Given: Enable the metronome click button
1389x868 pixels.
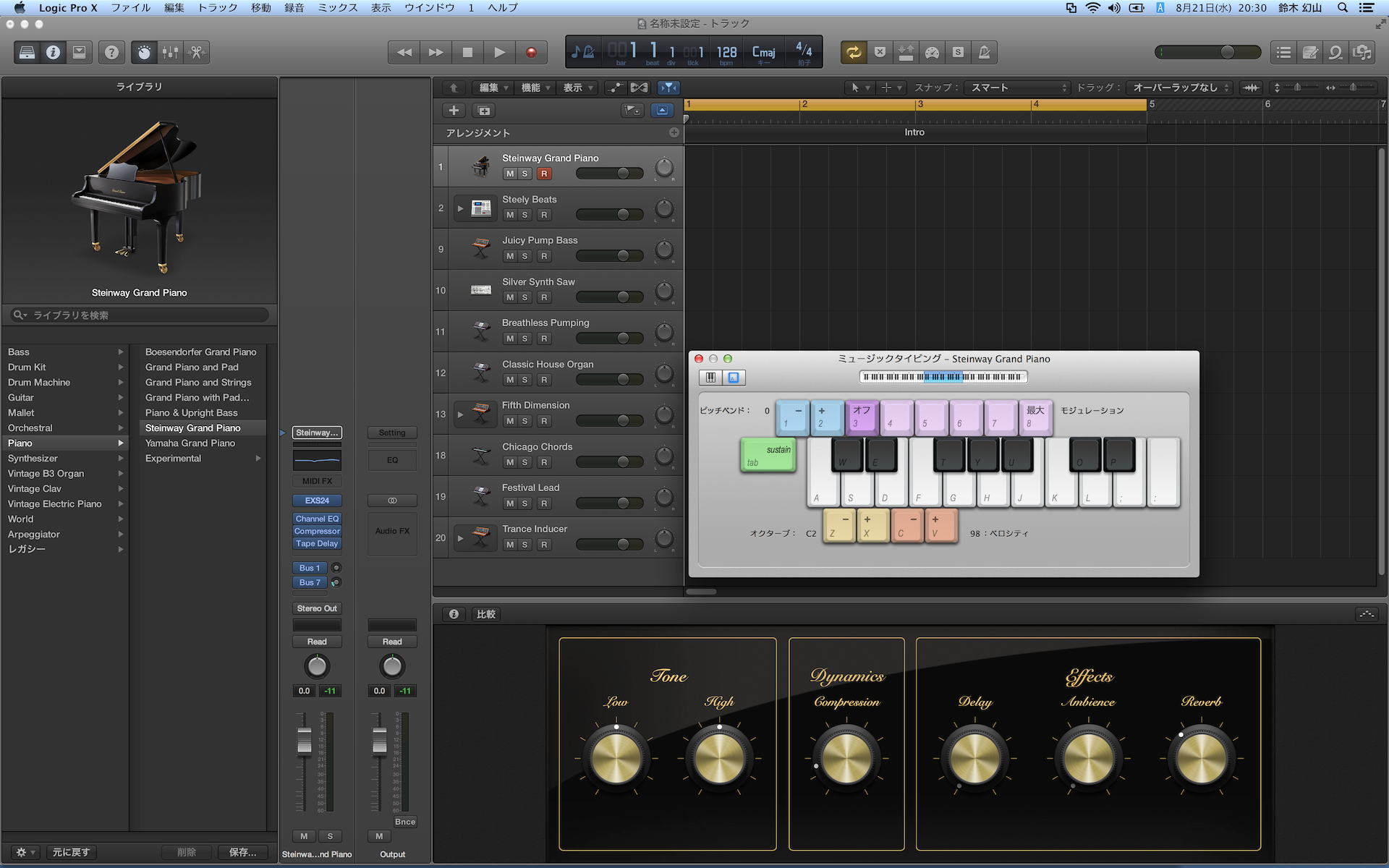Looking at the screenshot, I should (x=985, y=52).
